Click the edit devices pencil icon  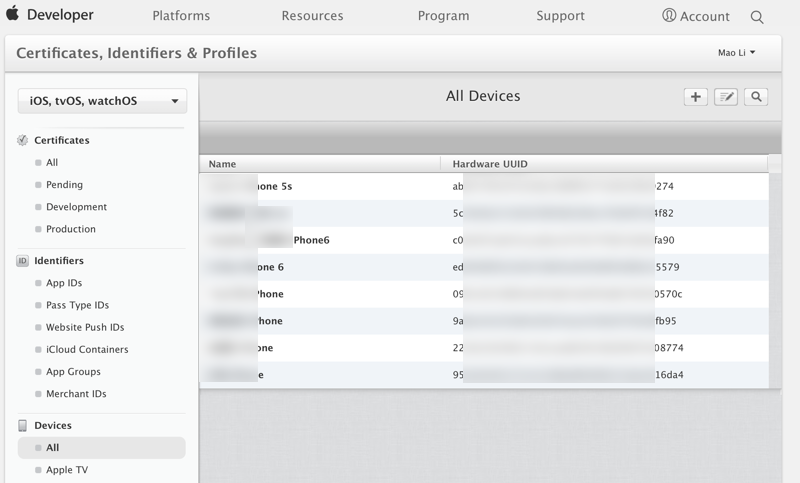click(x=726, y=97)
